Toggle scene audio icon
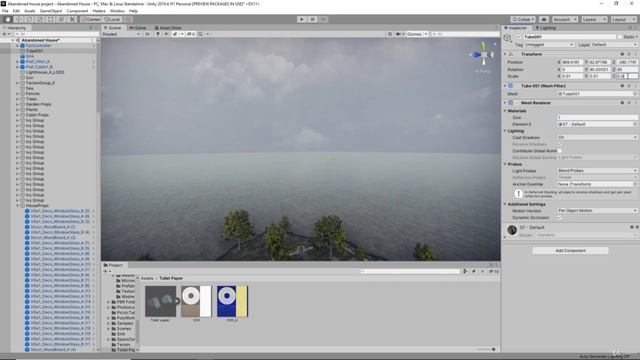This screenshot has height=360, width=640. [167, 34]
